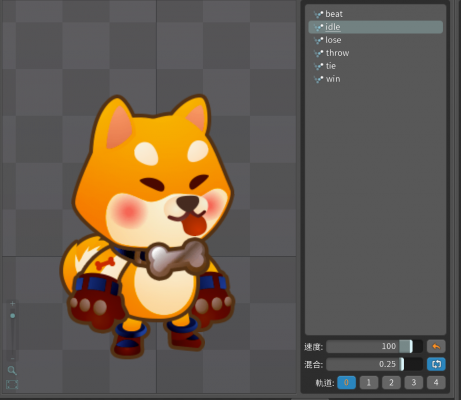Select track 1
Viewport: 461px width, 400px height.
point(369,382)
